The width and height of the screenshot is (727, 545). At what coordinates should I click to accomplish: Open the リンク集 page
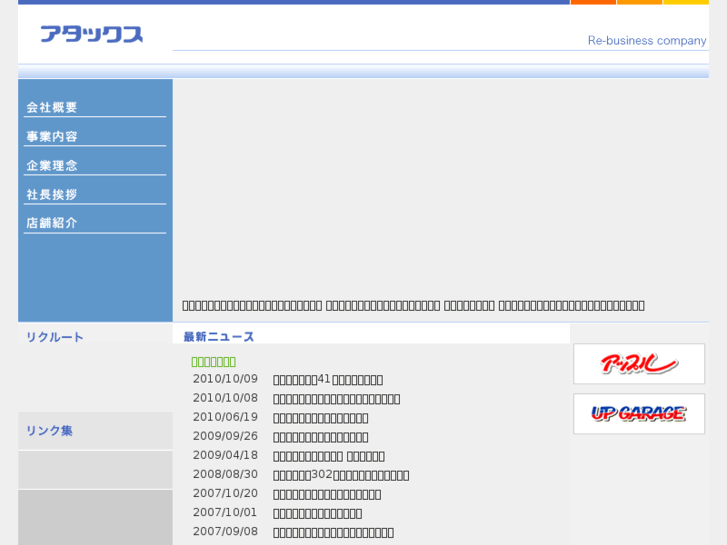(x=49, y=430)
